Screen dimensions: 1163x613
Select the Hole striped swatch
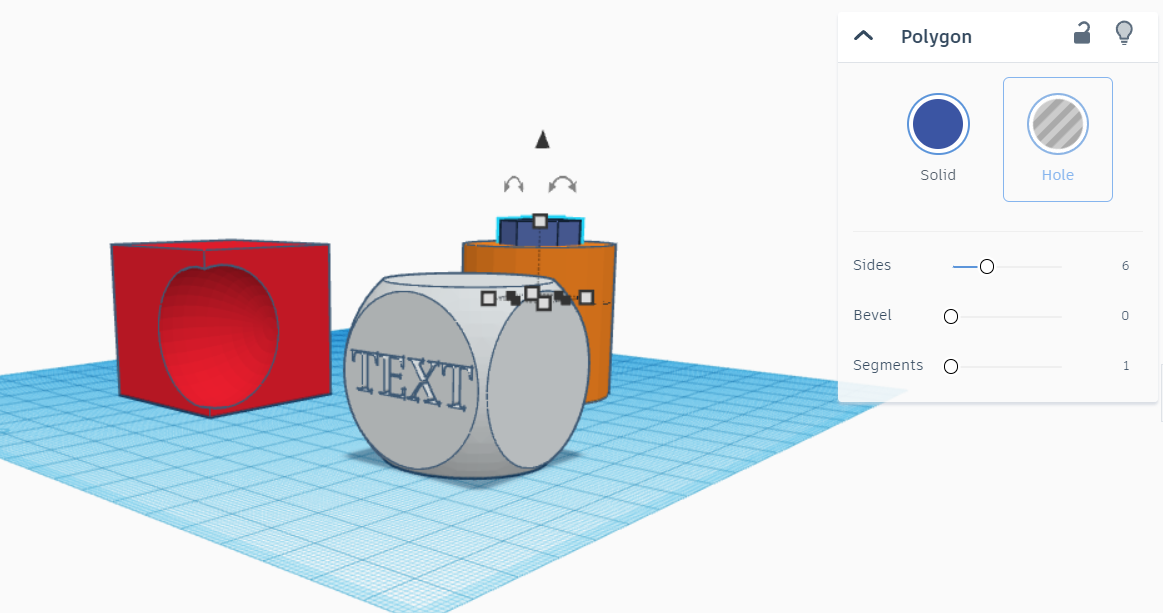[x=1057, y=124]
